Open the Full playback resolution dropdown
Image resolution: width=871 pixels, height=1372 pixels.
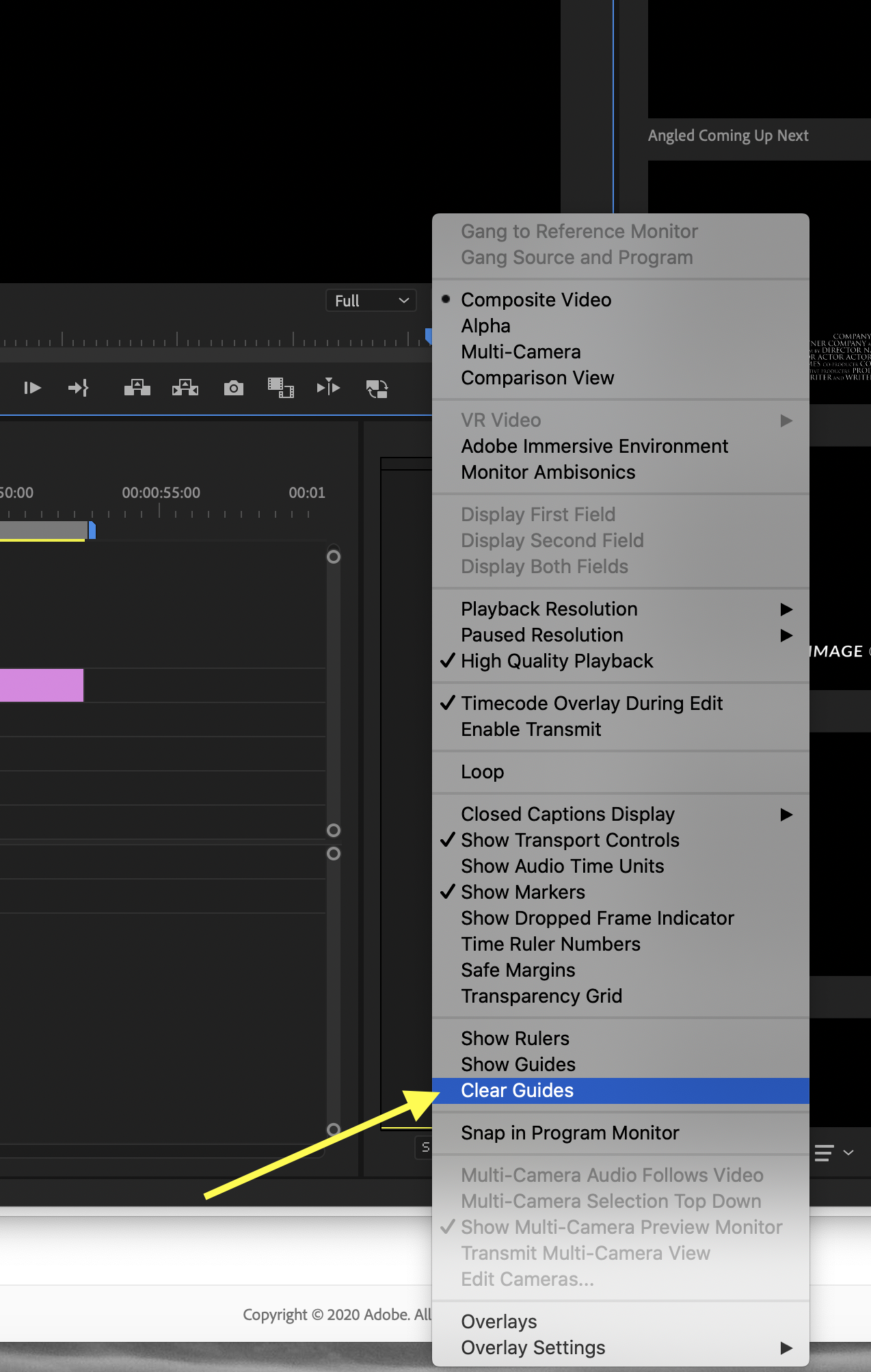(371, 301)
